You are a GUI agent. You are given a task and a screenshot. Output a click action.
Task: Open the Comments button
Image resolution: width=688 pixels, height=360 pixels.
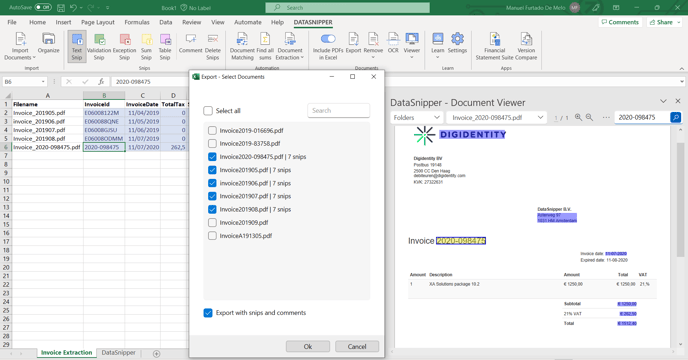(x=620, y=22)
